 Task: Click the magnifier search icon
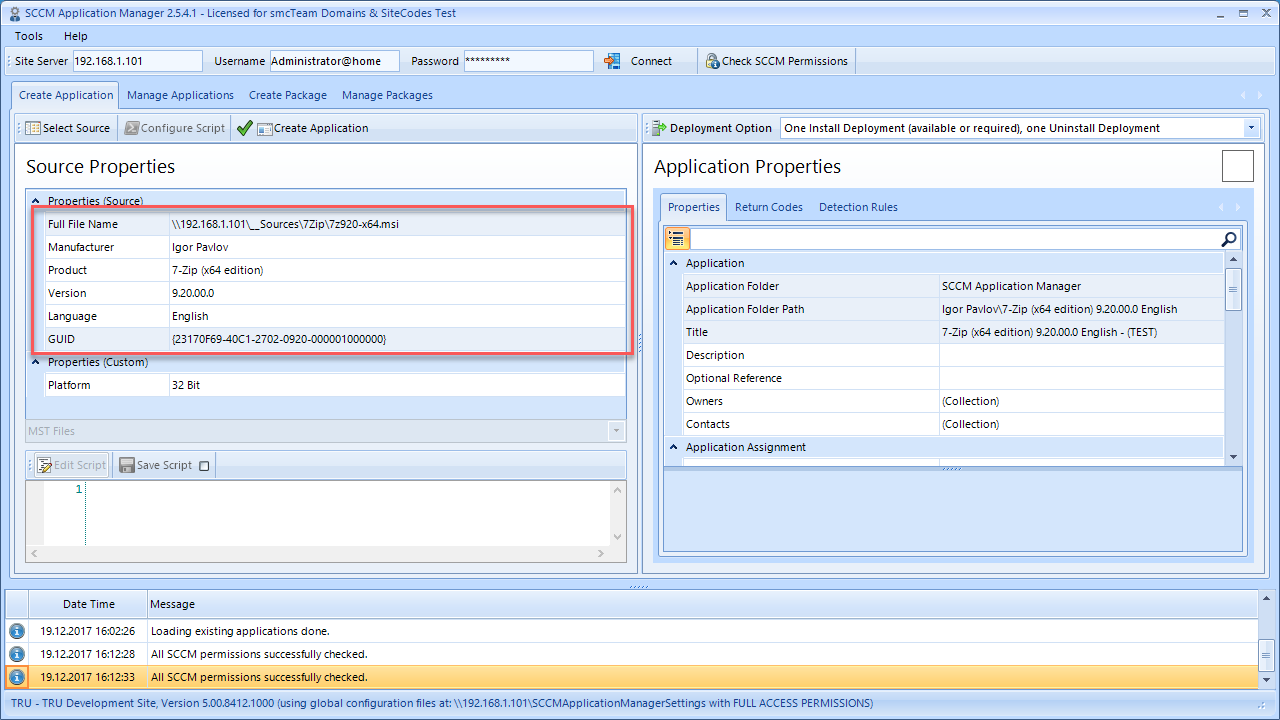point(1229,239)
